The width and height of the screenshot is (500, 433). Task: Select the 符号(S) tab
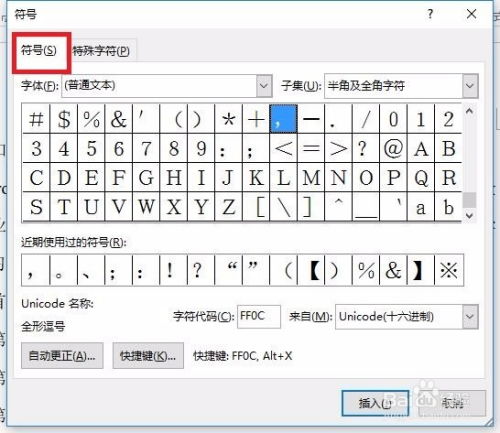(x=39, y=51)
